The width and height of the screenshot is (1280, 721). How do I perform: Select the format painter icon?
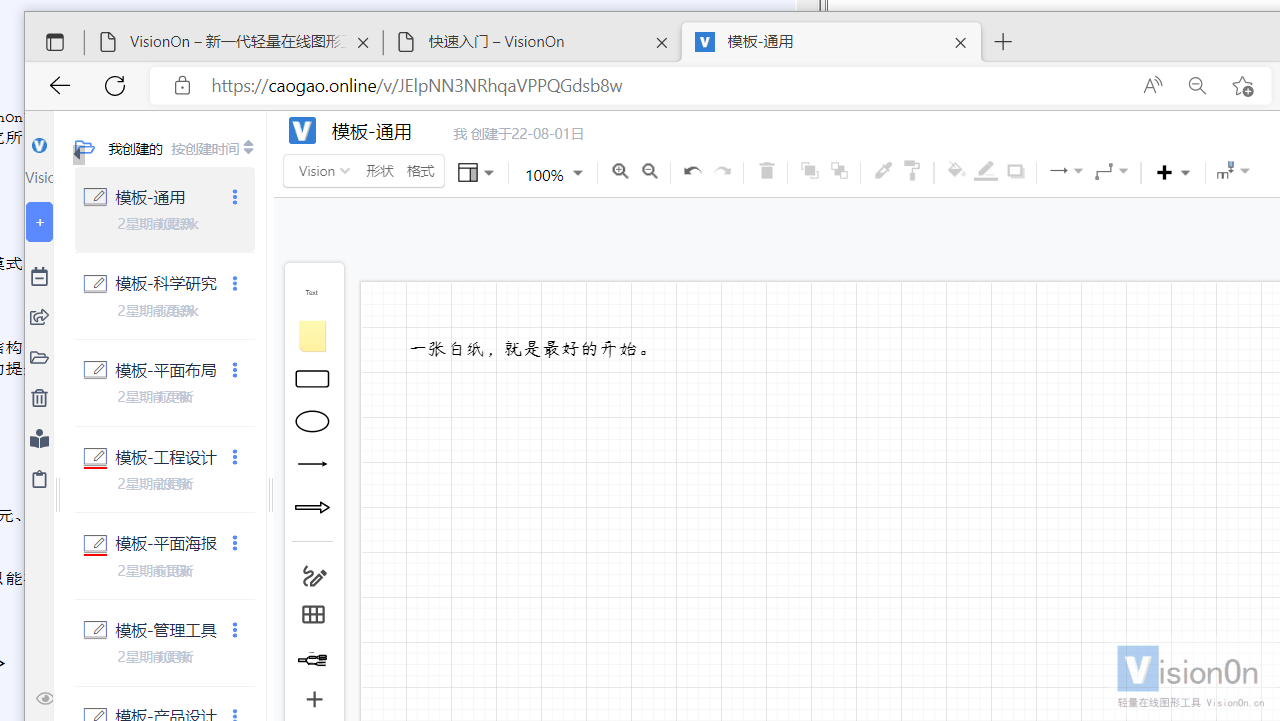tap(912, 171)
